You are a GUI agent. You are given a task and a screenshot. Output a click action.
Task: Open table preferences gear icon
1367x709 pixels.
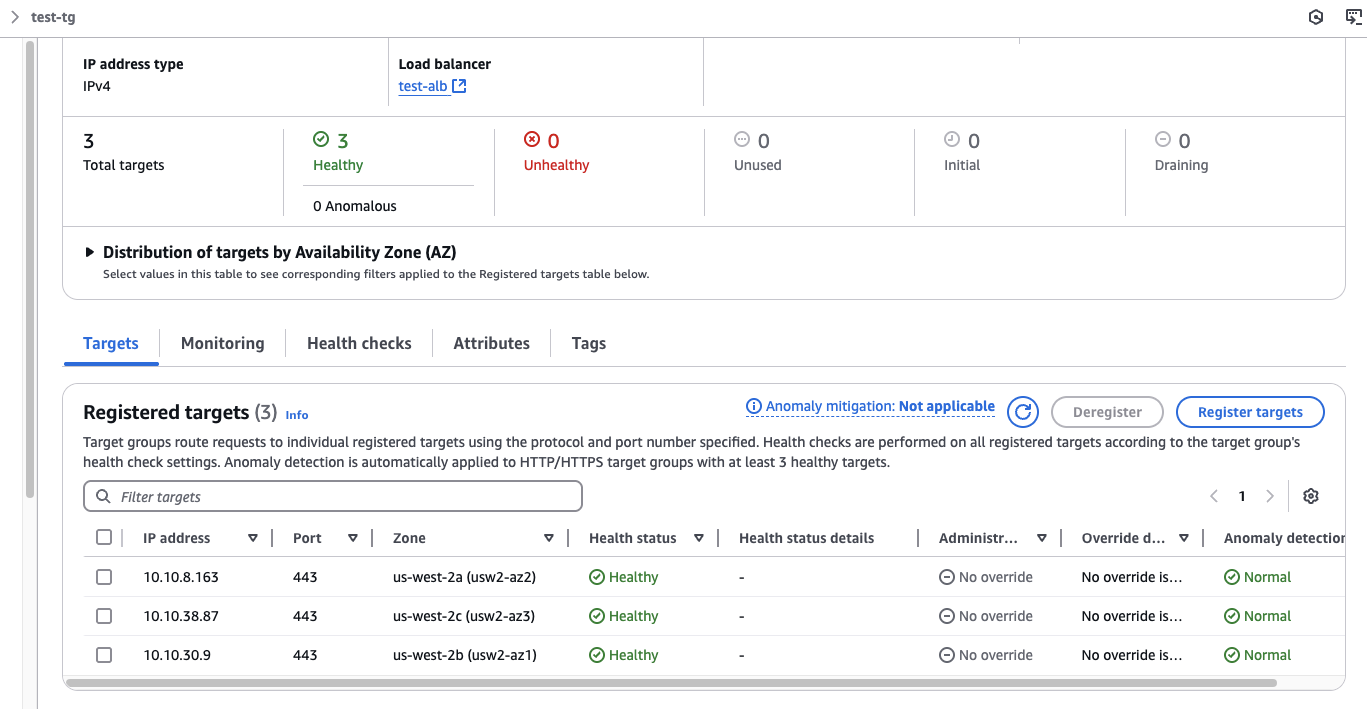tap(1311, 496)
